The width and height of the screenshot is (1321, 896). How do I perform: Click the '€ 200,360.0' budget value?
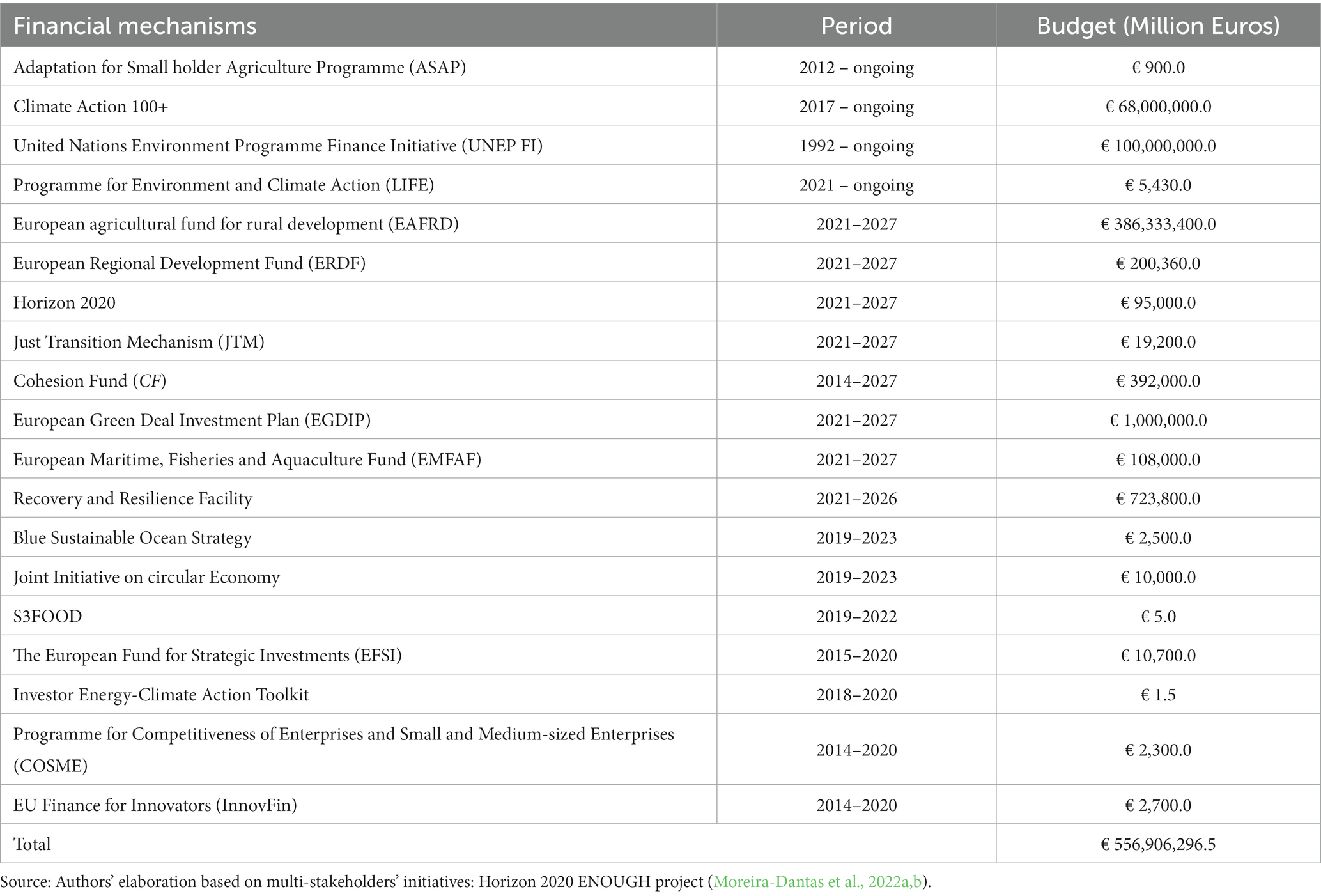[x=1158, y=263]
